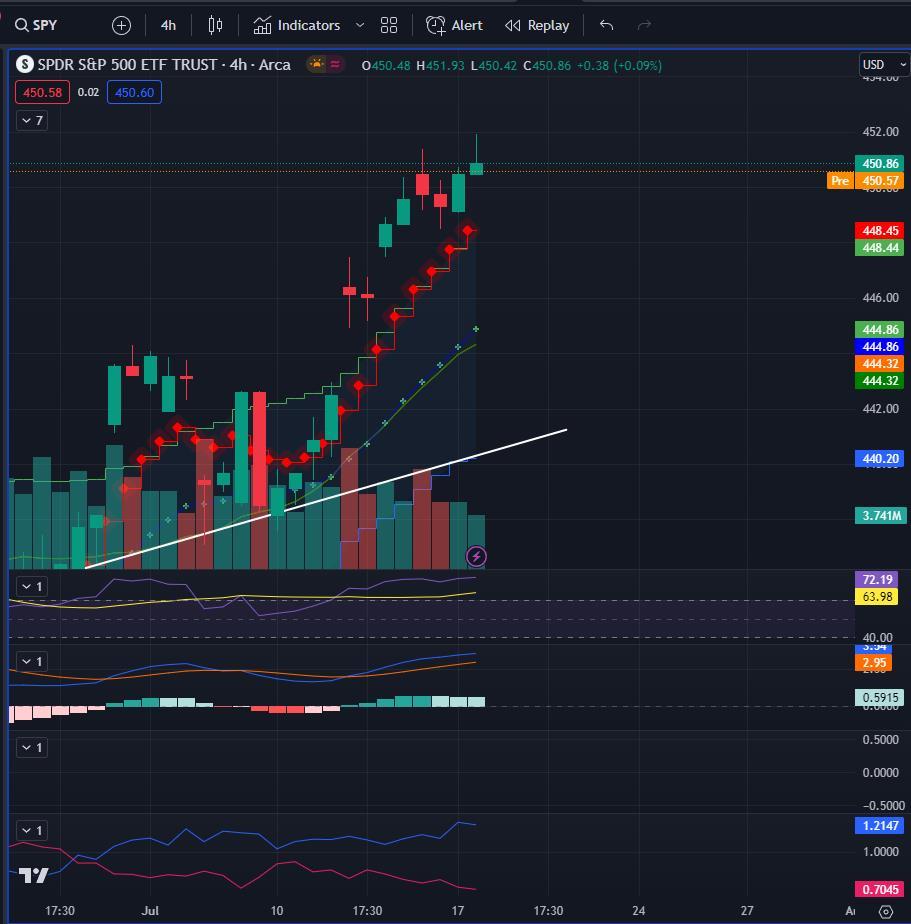Open the 4h interval selector

[x=169, y=25]
